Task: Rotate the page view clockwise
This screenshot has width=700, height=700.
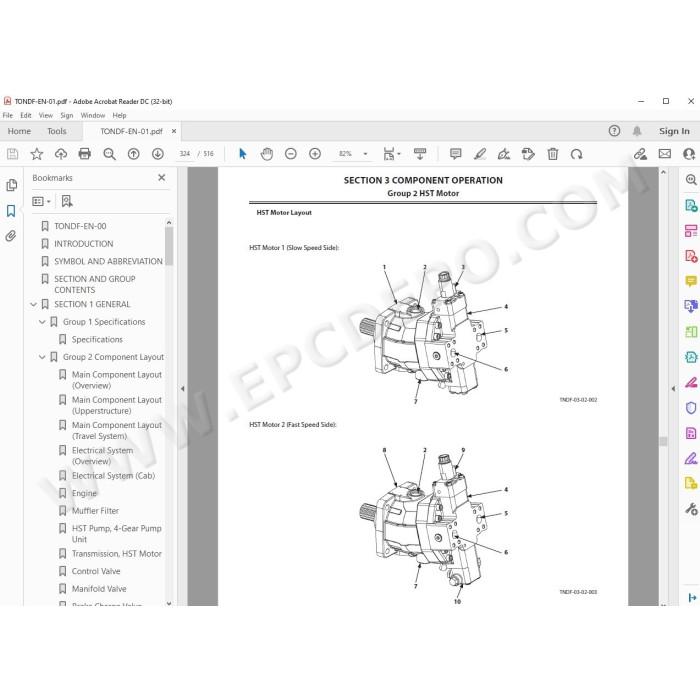Action: pos(576,154)
